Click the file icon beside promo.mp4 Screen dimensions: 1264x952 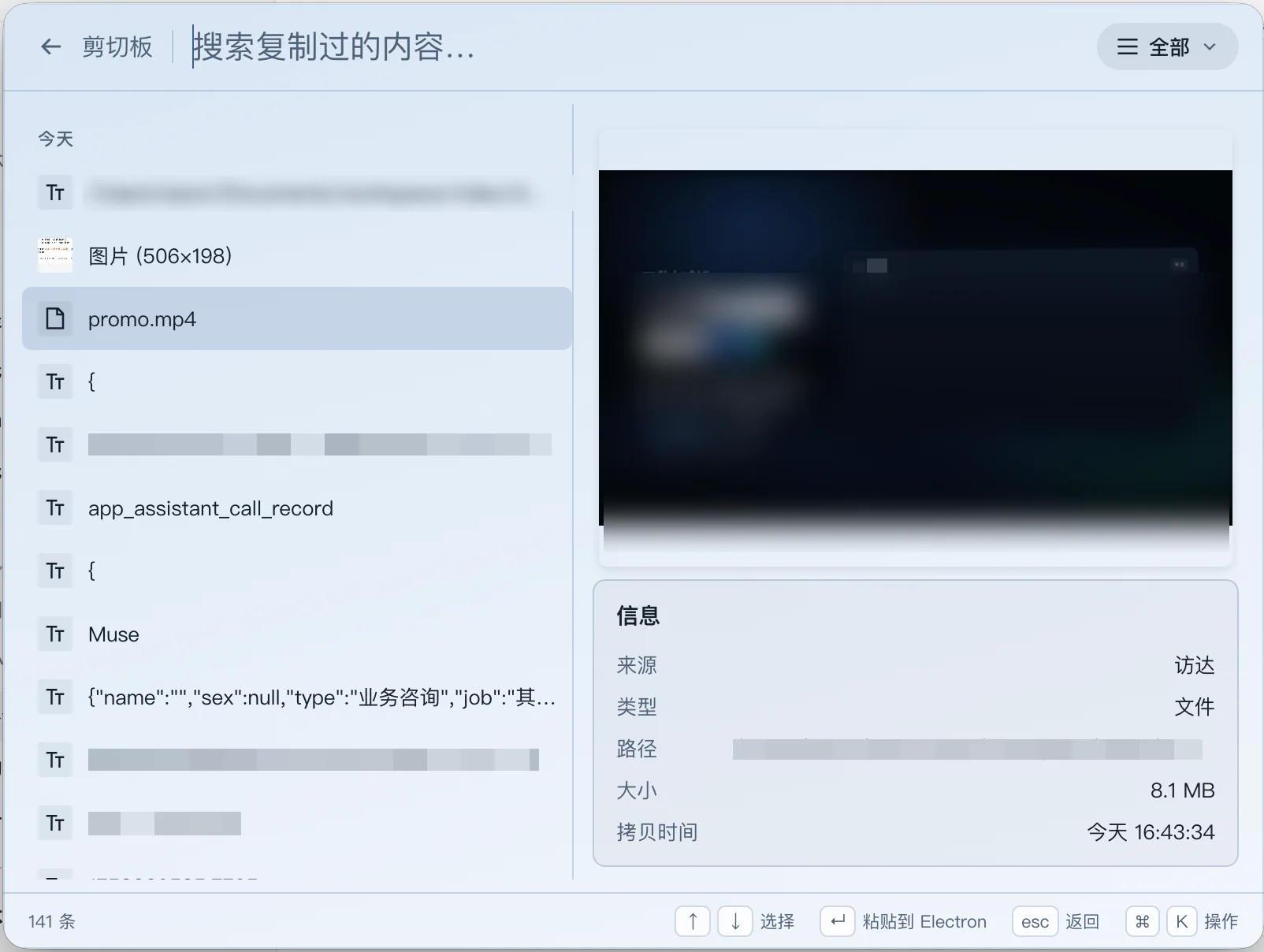(x=55, y=318)
